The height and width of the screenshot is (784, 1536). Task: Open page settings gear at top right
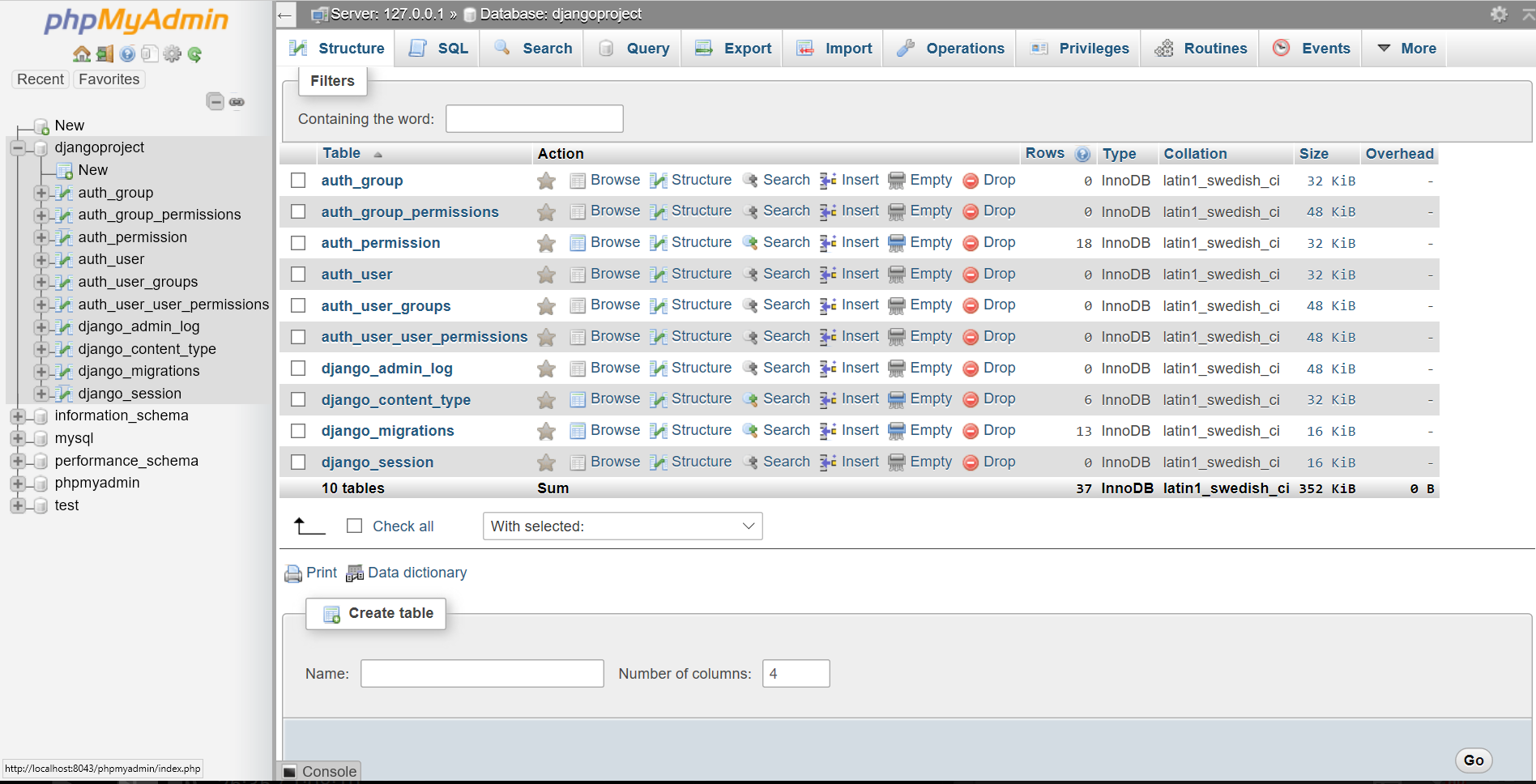(x=1499, y=14)
